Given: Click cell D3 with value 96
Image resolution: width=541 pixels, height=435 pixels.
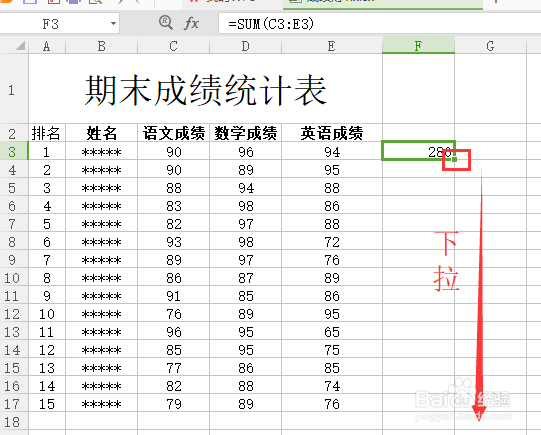Looking at the screenshot, I should 245,152.
